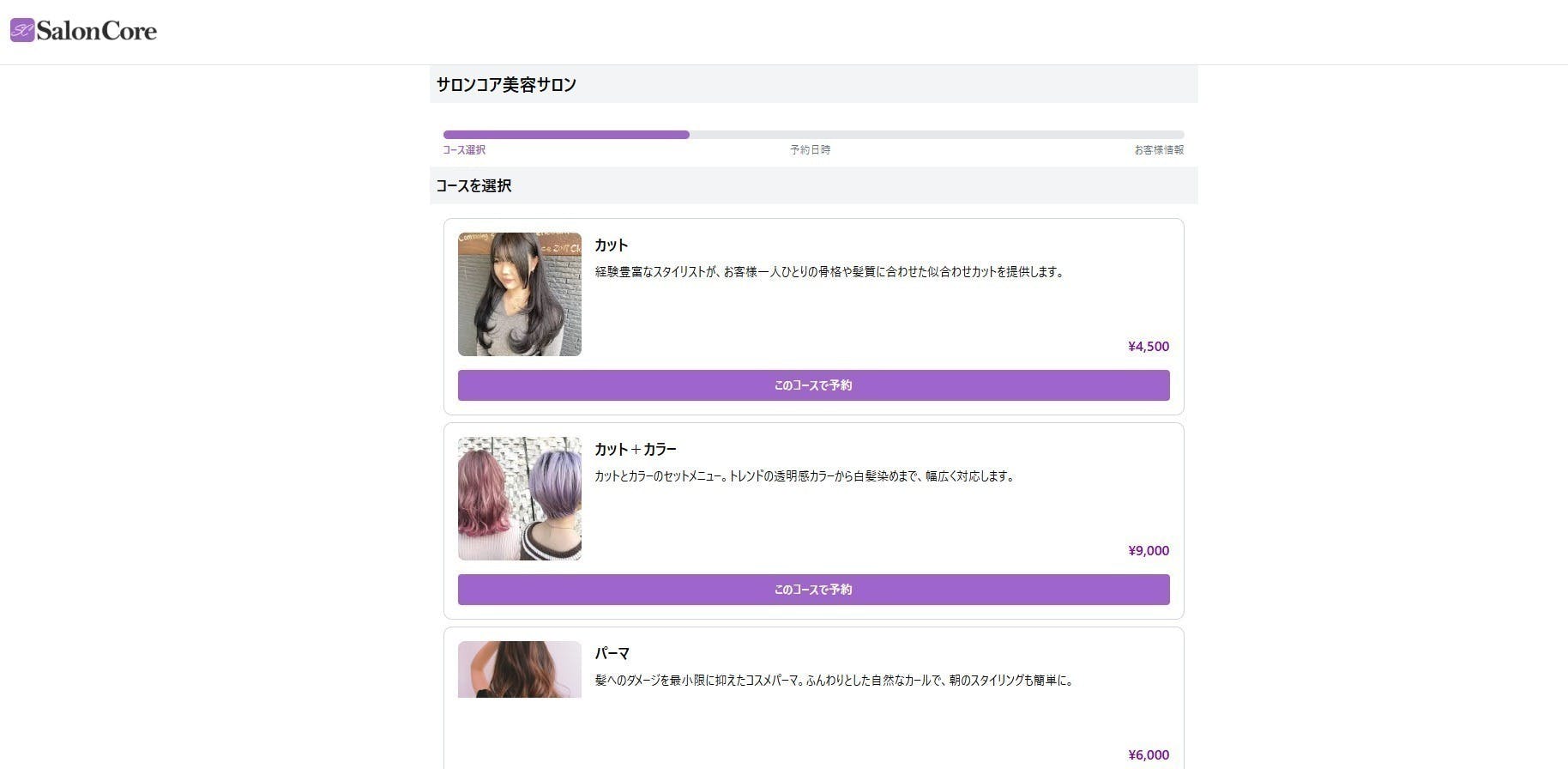Click the ¥4,500 price label
This screenshot has width=1568, height=769.
[1148, 347]
